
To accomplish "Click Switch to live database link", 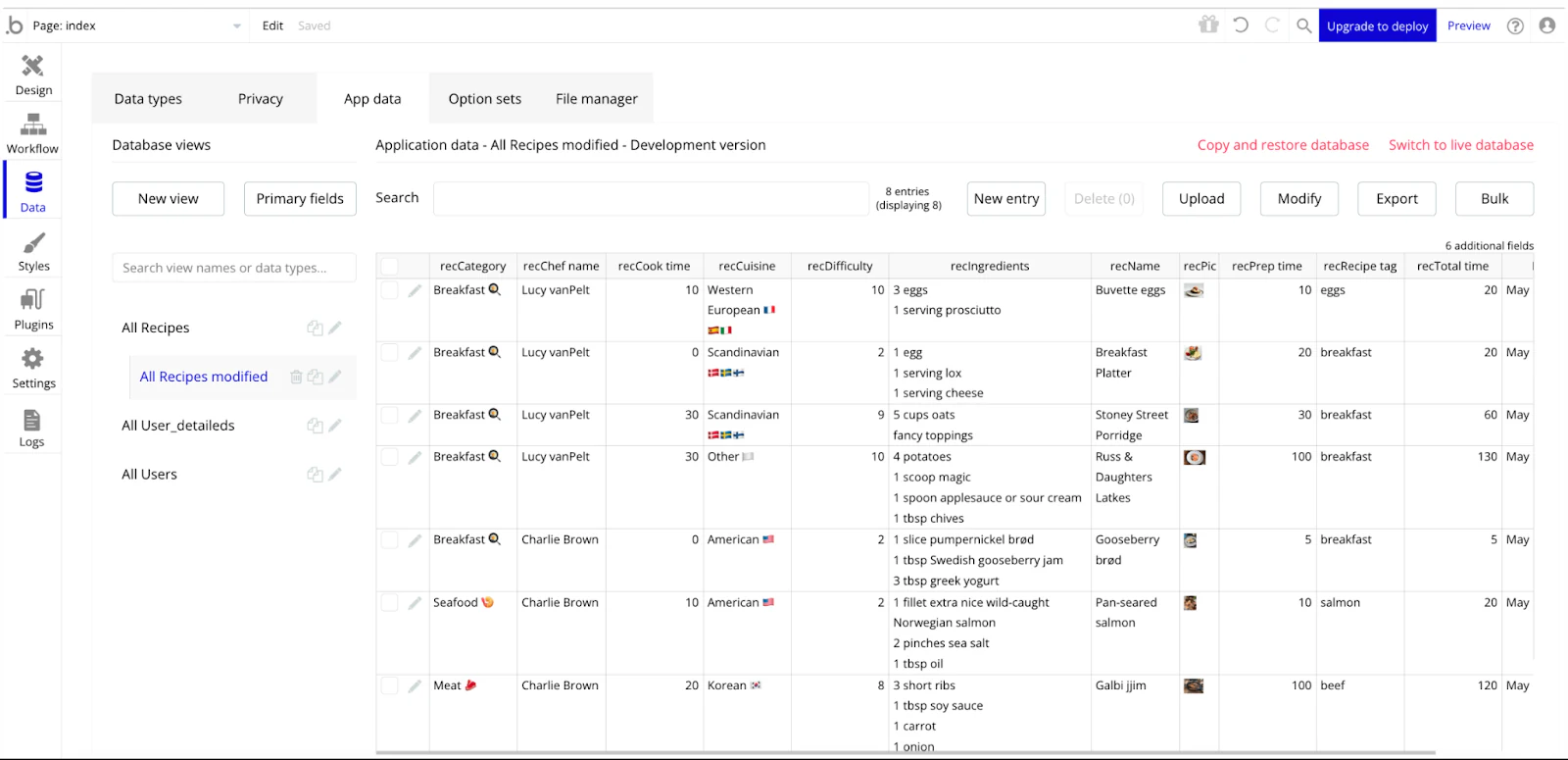I will point(1461,145).
